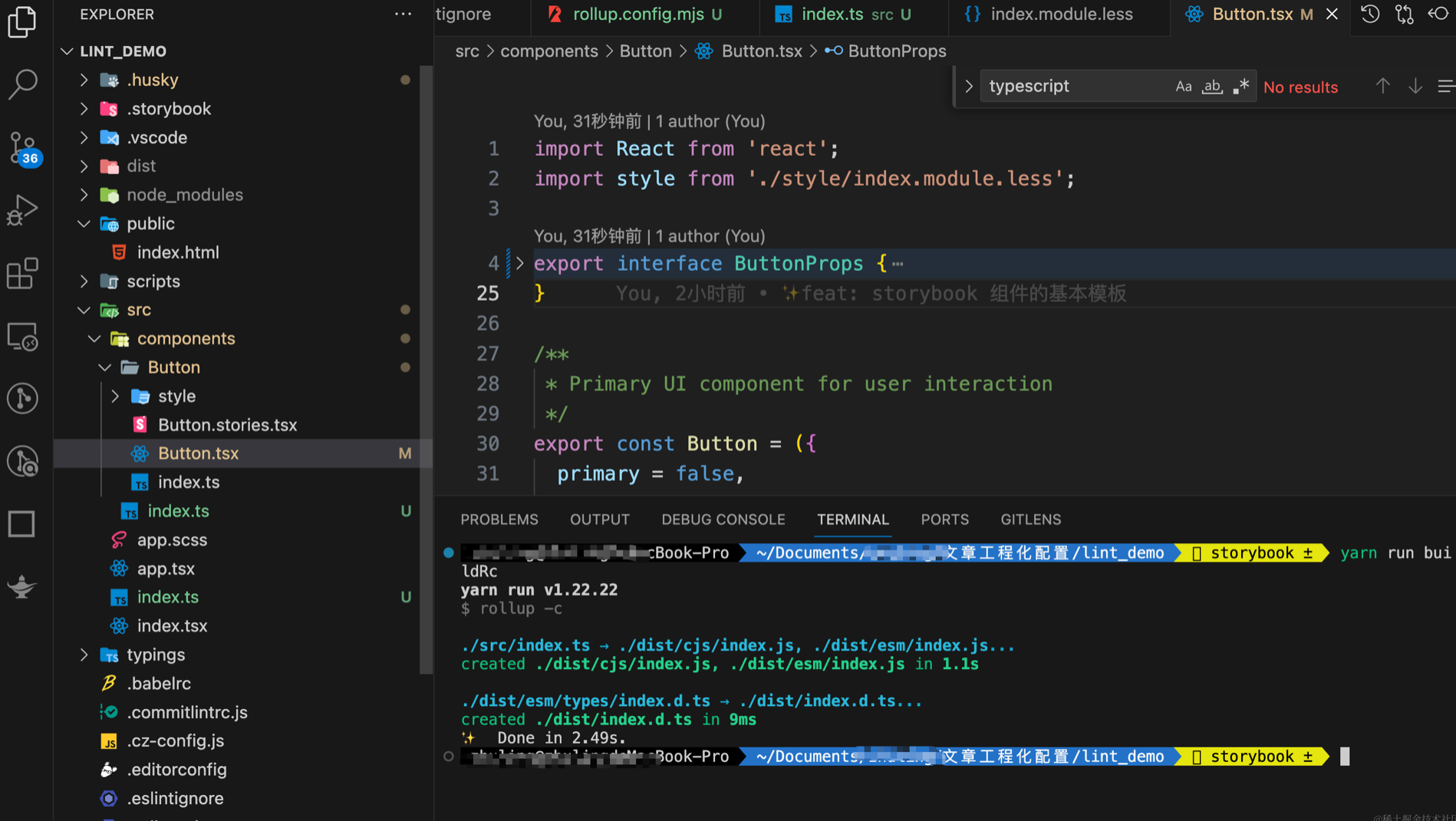
Task: Collapse the src folder
Action: pyautogui.click(x=84, y=310)
